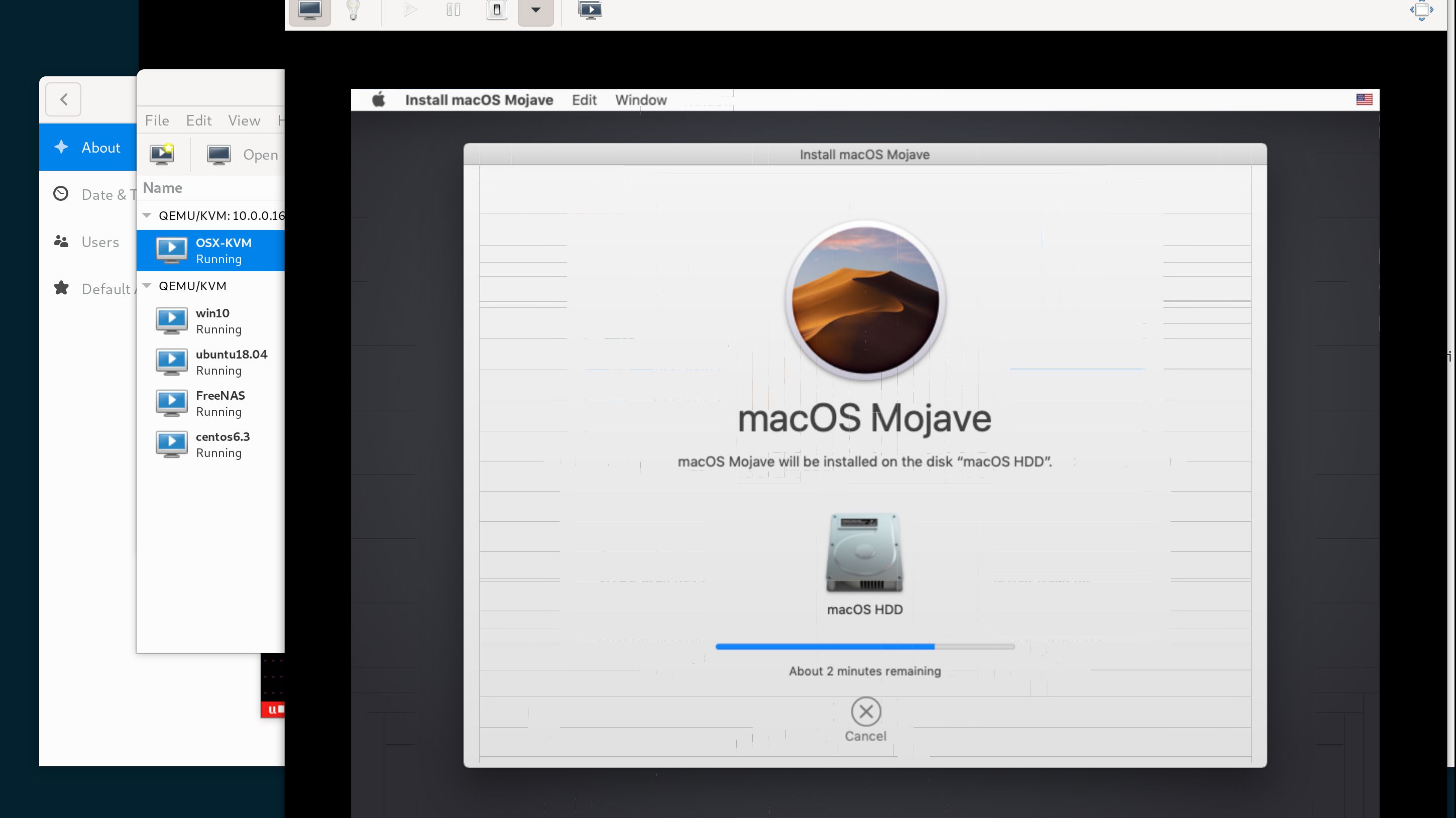Collapse the second QEMU/KVM connection group
Image resolution: width=1456 pixels, height=818 pixels.
[146, 286]
